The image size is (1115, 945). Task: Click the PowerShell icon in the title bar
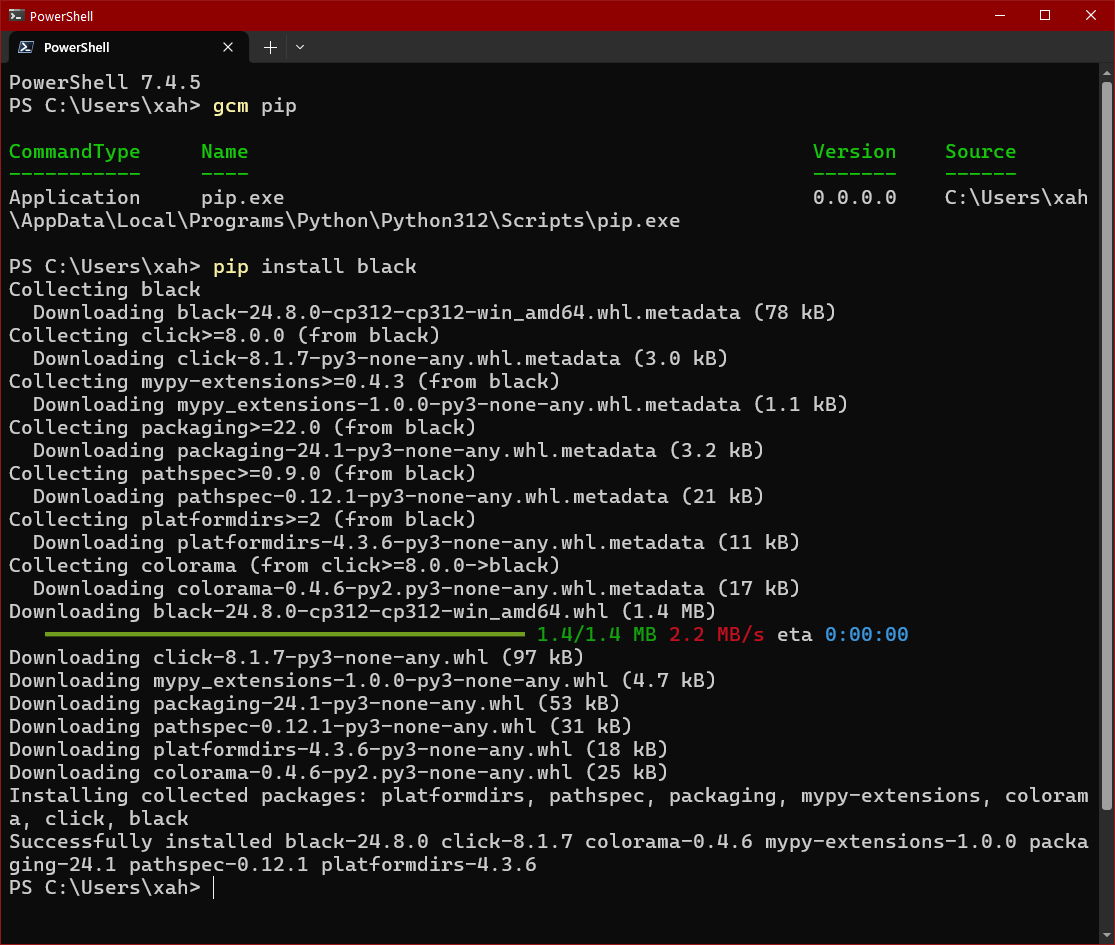[x=16, y=15]
